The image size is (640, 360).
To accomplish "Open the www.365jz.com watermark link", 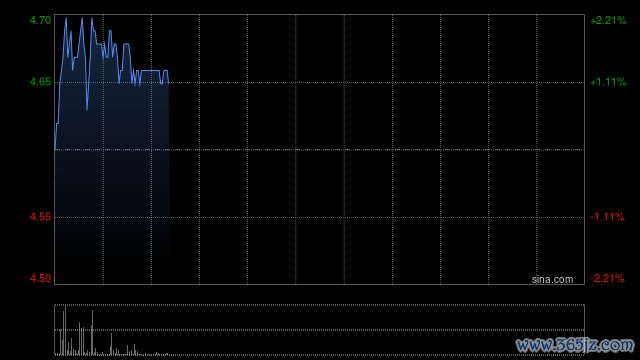I will (575, 345).
